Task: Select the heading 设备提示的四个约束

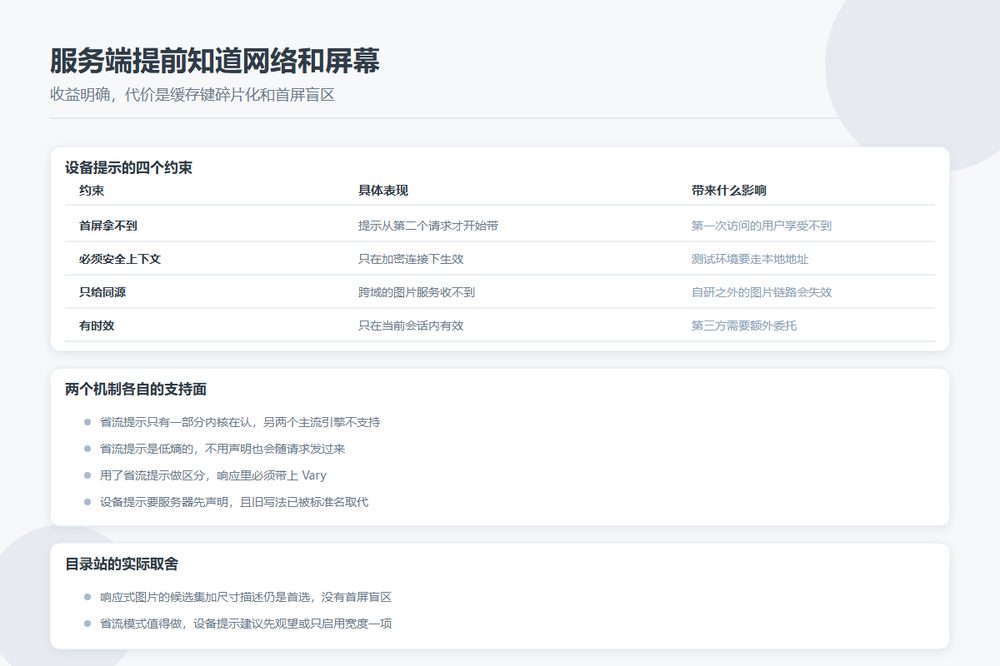Action: [128, 168]
